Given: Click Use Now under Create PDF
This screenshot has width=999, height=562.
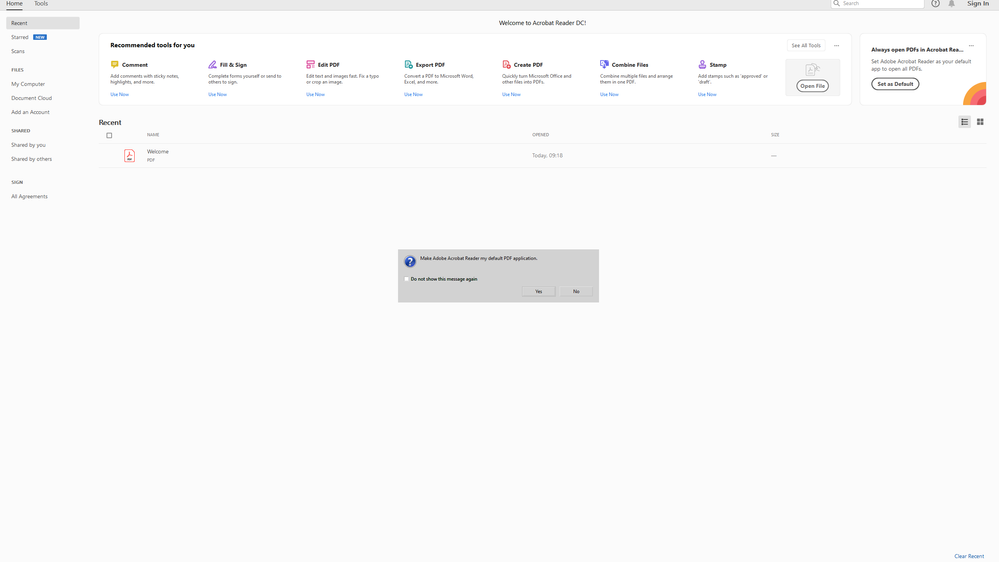Looking at the screenshot, I should coord(511,94).
